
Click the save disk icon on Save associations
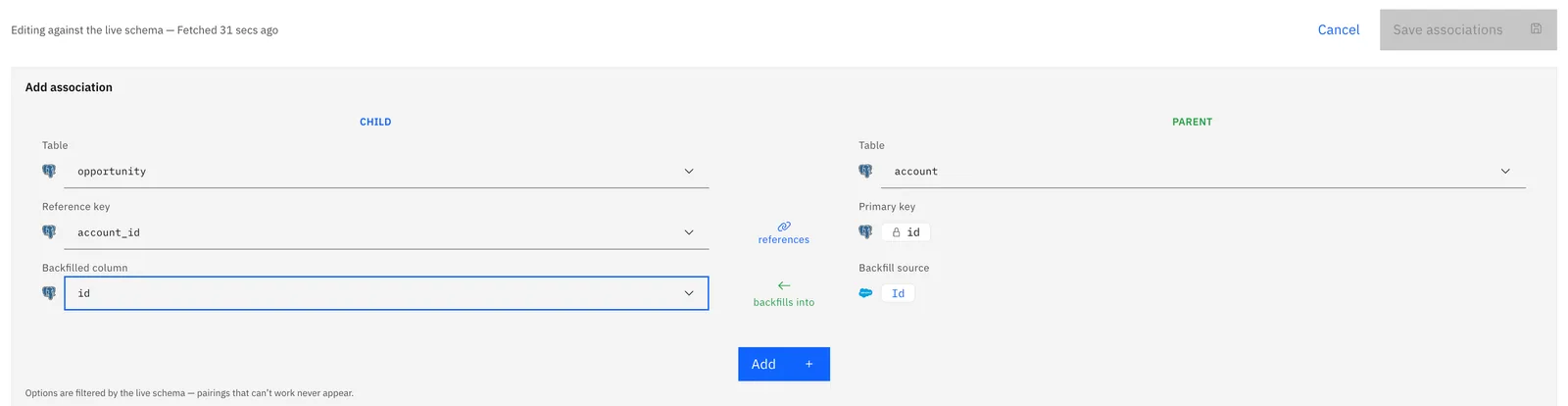click(1536, 29)
